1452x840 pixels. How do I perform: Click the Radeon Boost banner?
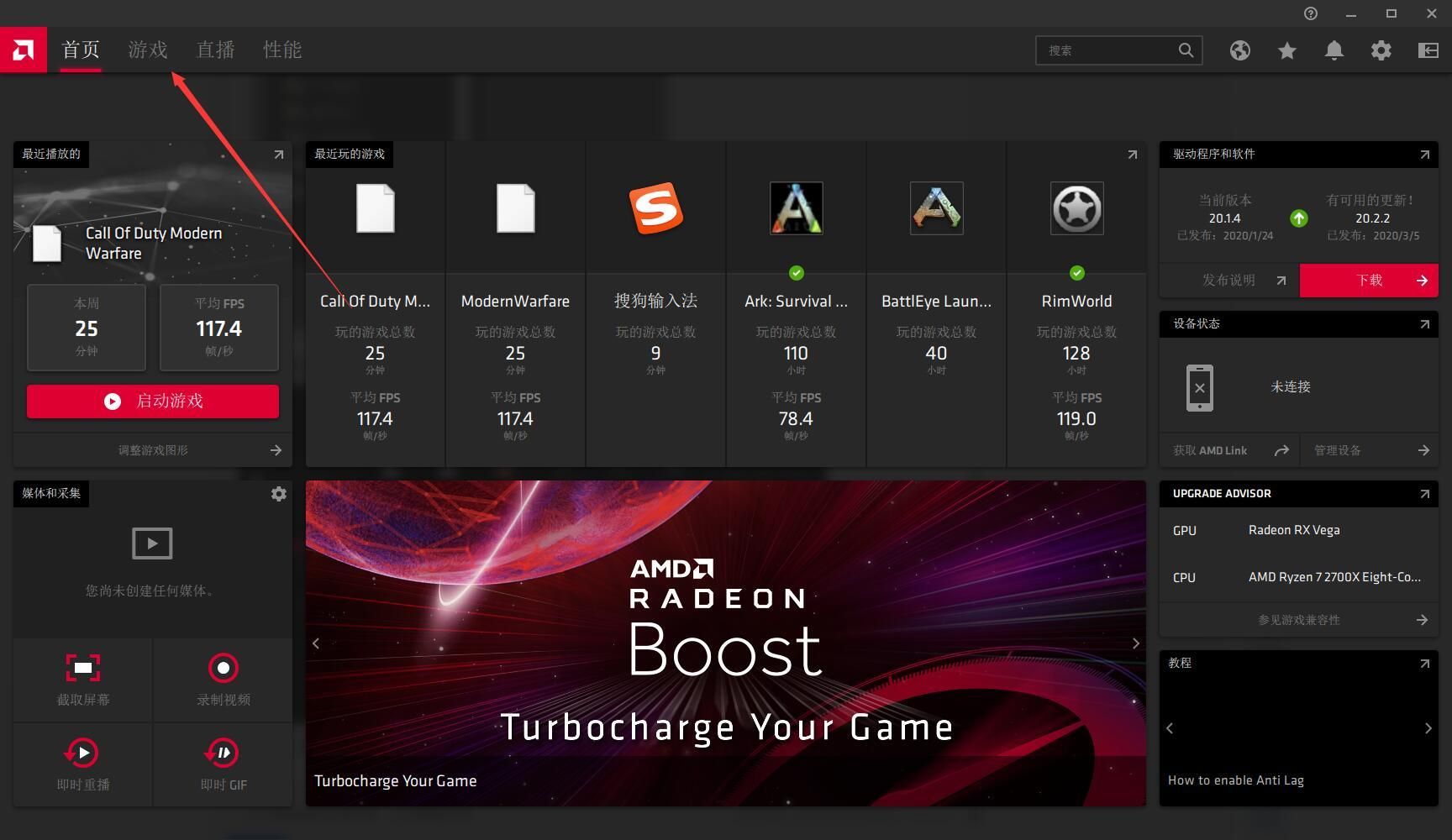(x=726, y=643)
